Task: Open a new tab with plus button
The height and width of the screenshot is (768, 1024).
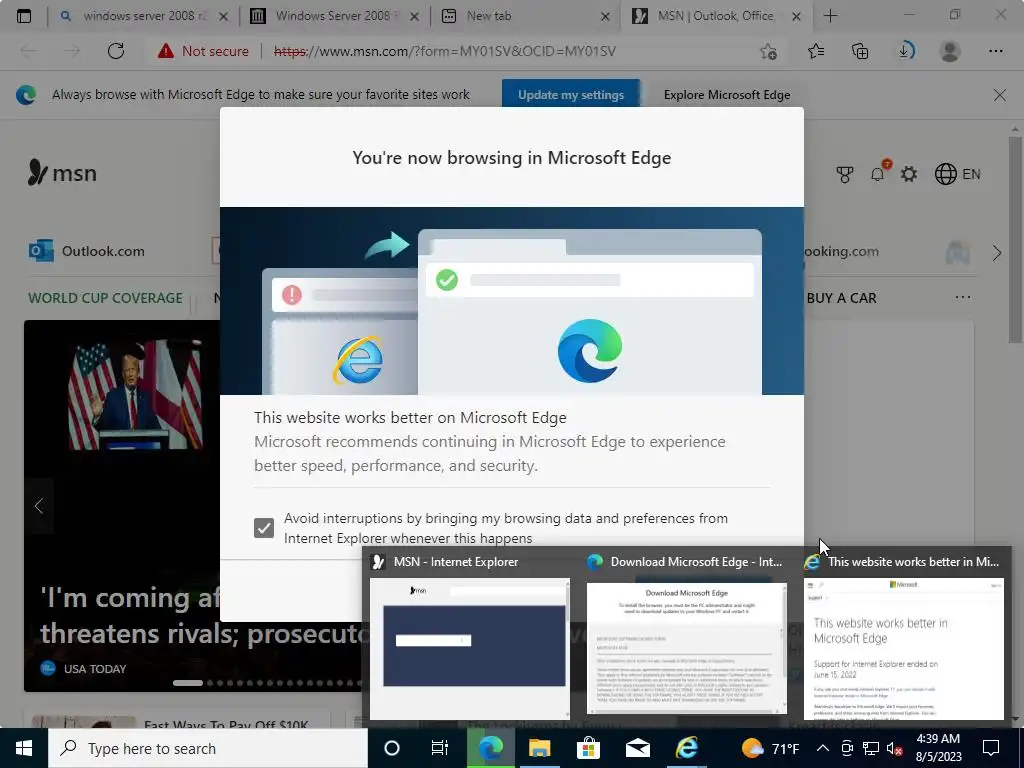Action: pos(830,16)
